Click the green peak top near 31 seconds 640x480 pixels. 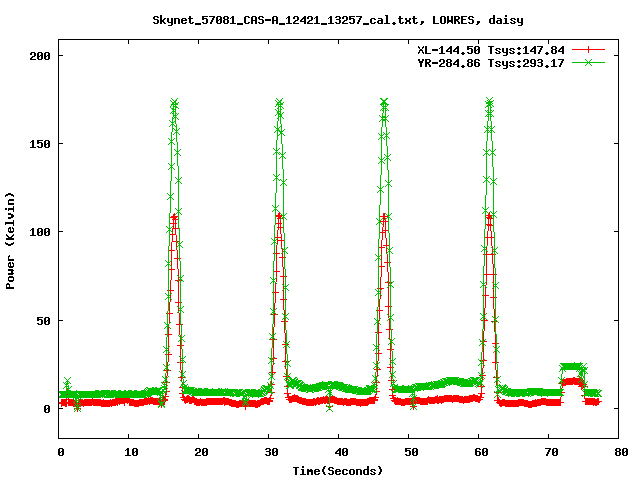click(x=279, y=102)
